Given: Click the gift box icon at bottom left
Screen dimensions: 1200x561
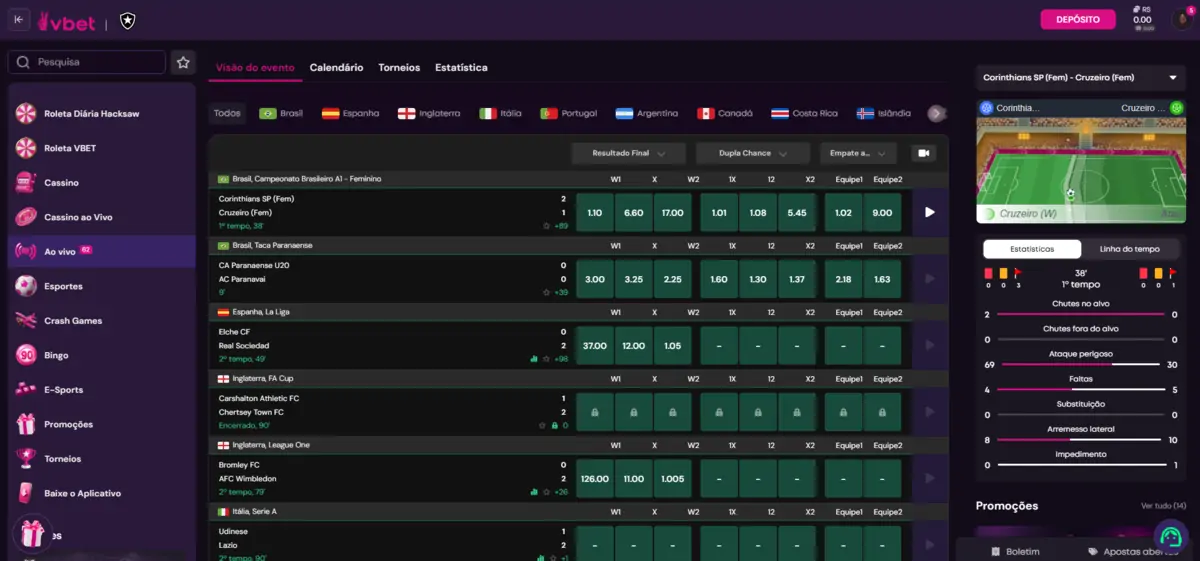Looking at the screenshot, I should (x=32, y=534).
